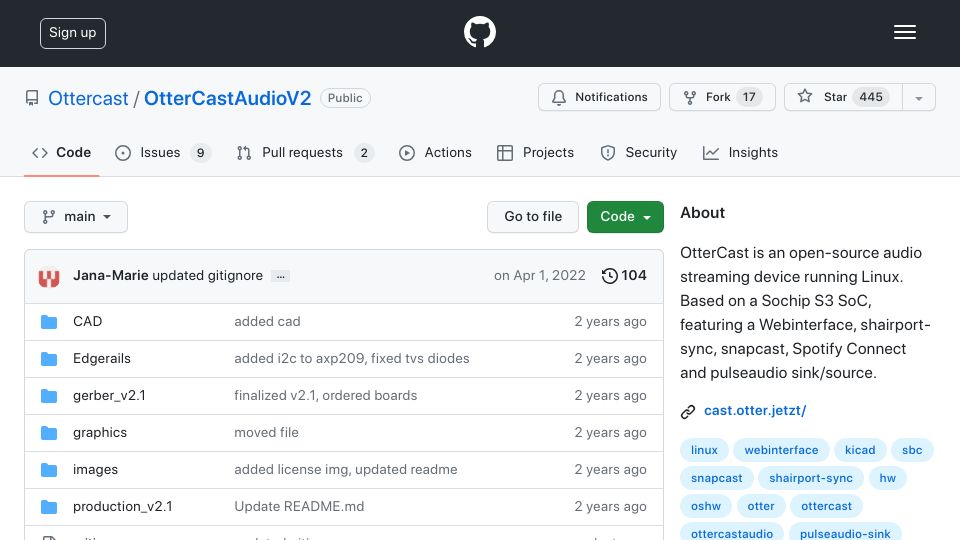
Task: Open the 'added cad' commit message
Action: pyautogui.click(x=267, y=321)
